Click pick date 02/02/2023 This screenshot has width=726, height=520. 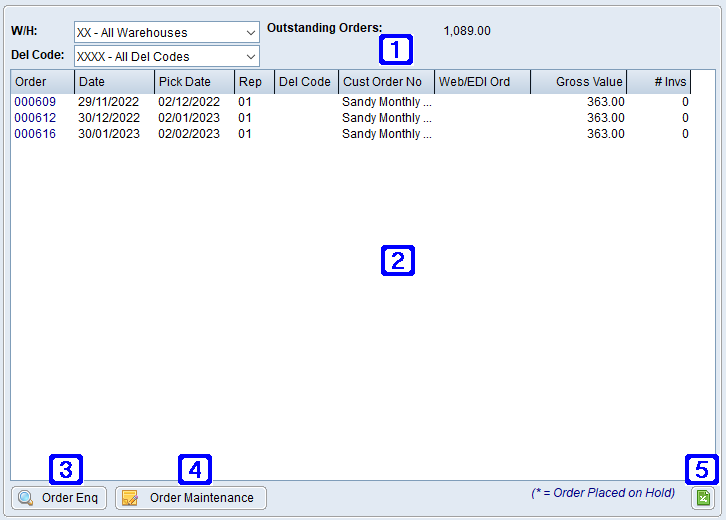pos(189,134)
